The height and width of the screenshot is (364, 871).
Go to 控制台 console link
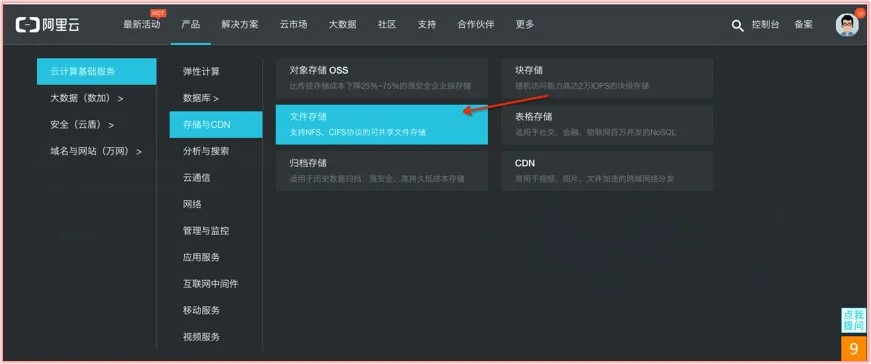765,24
